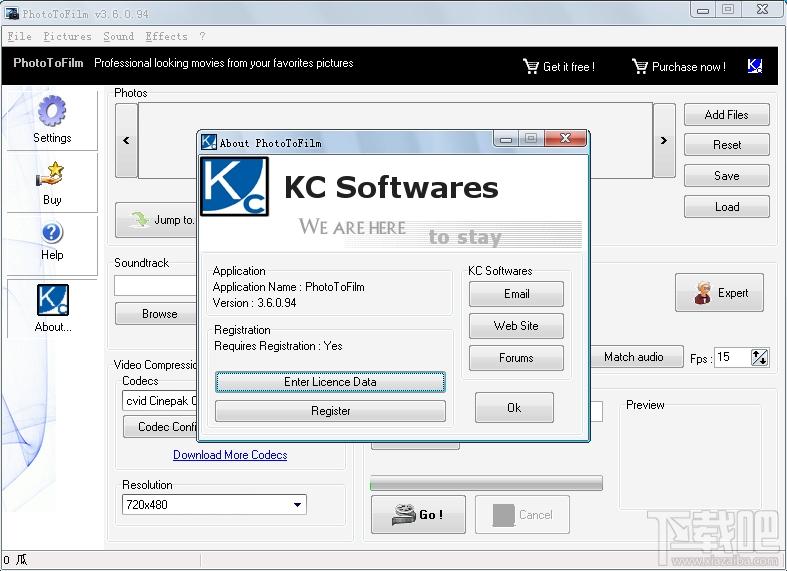Start rendering with the Go! button
This screenshot has width=787, height=571.
point(417,515)
